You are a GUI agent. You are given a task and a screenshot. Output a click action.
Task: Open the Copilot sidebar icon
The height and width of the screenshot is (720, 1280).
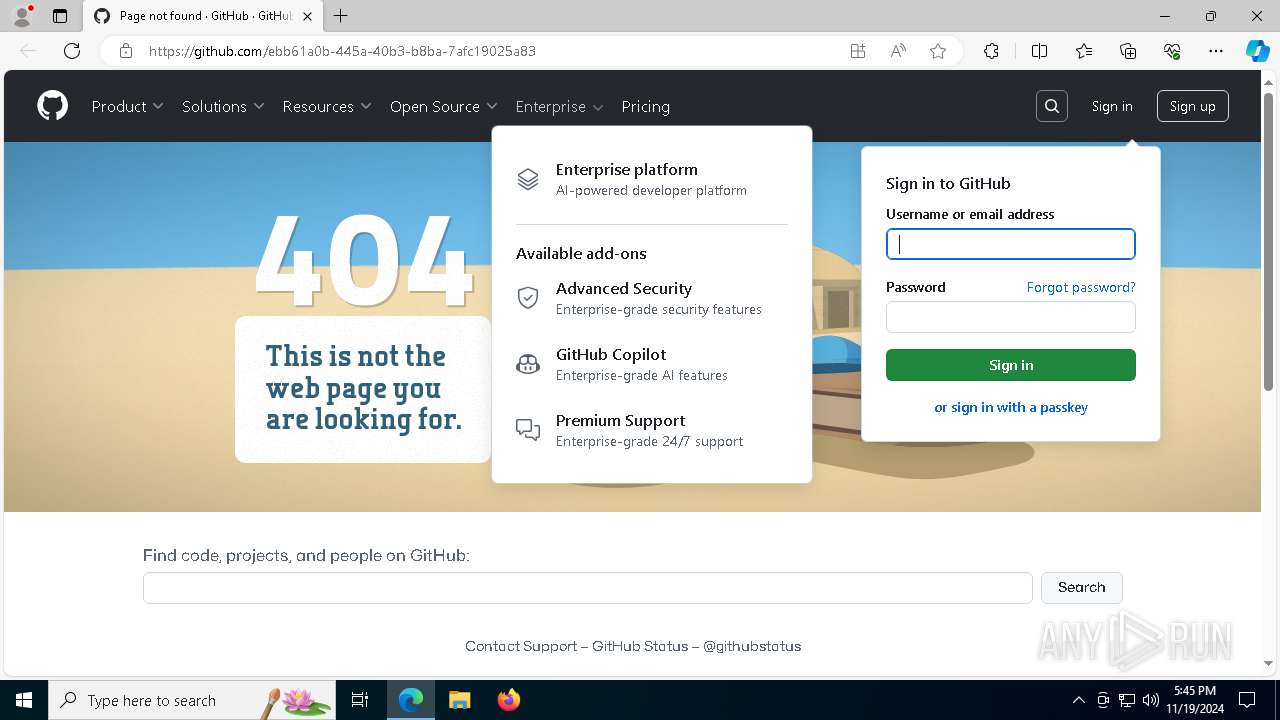tap(1257, 51)
